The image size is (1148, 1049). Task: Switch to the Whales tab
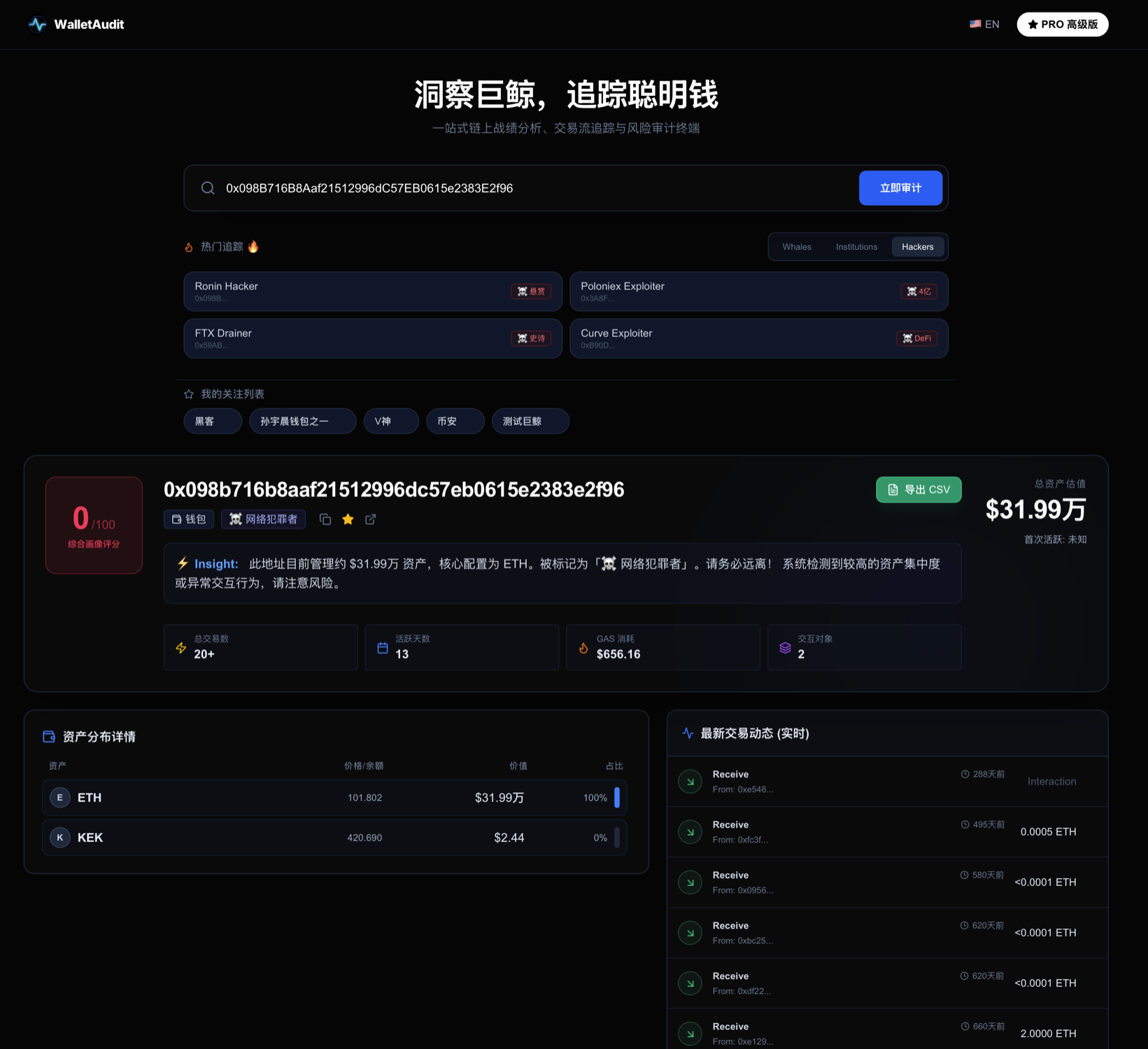(797, 247)
